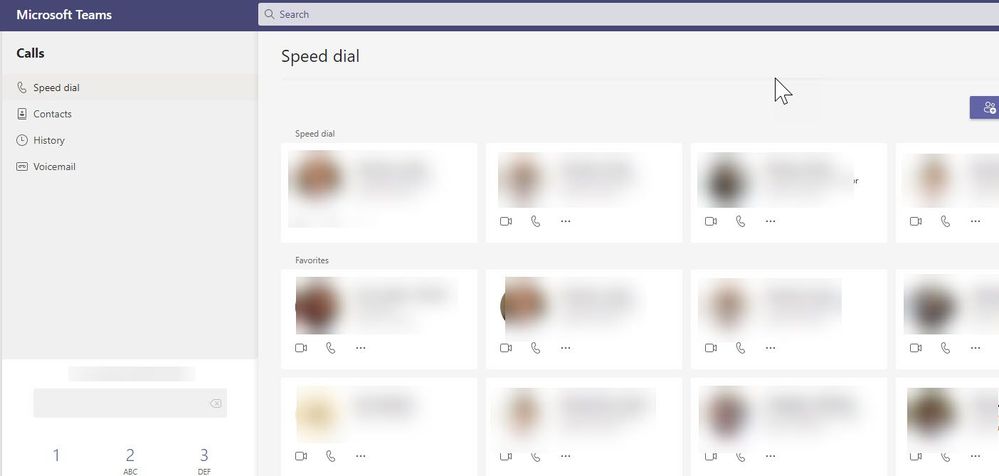This screenshot has height=476, width=999.
Task: Open Voicemail in the Calls sidebar
Action: [129, 167]
